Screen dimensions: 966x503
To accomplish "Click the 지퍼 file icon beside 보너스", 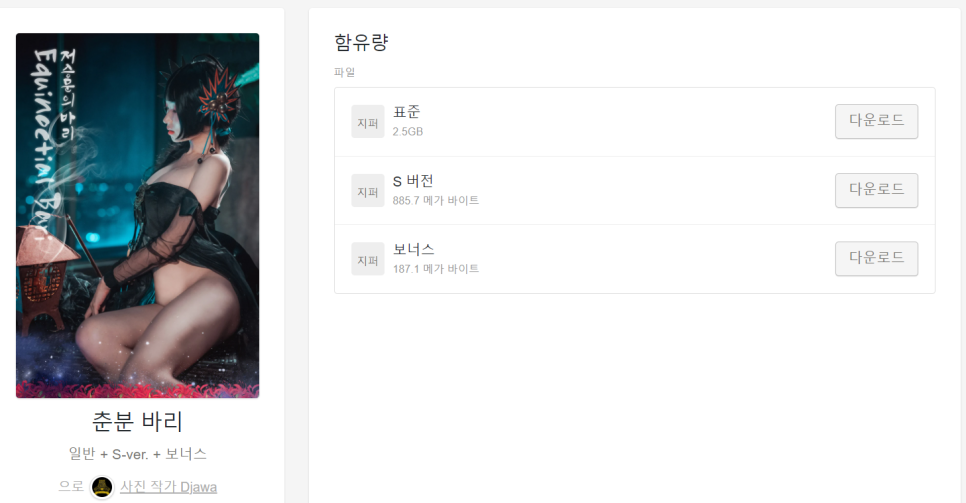I will tap(368, 259).
